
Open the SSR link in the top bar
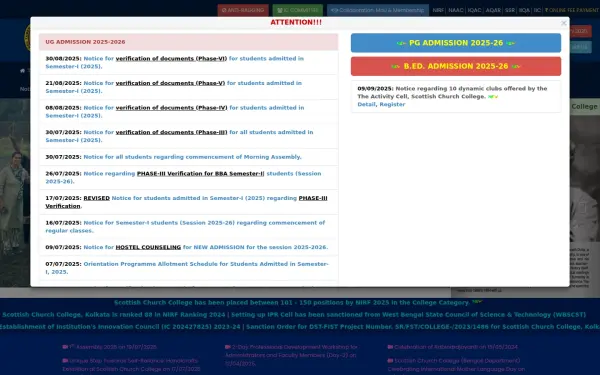point(510,10)
